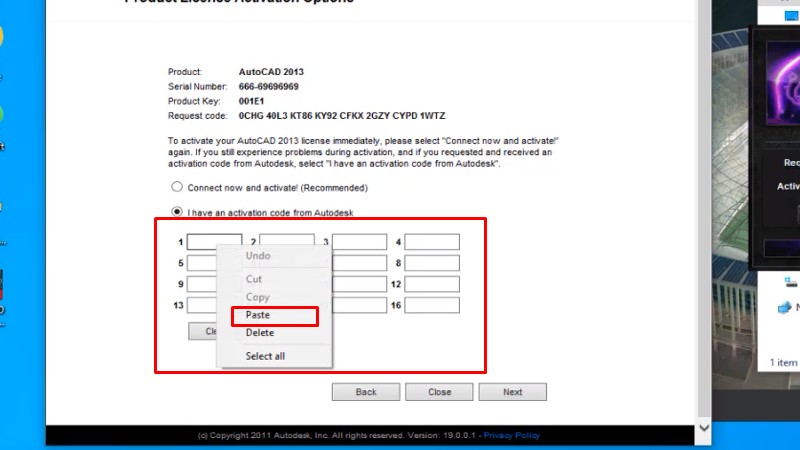The image size is (800, 450).
Task: Click the Close button in dialog
Action: (x=439, y=392)
